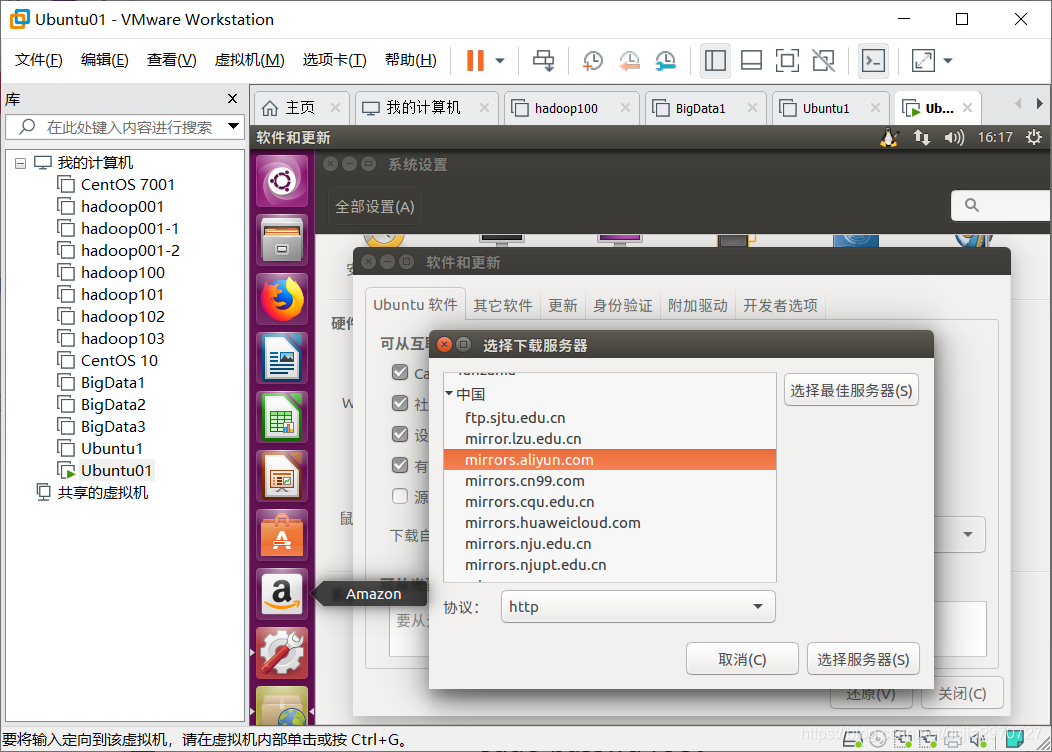Viewport: 1052px width, 752px height.
Task: Open Ubuntu Software Center launcher icon
Action: pos(282,535)
